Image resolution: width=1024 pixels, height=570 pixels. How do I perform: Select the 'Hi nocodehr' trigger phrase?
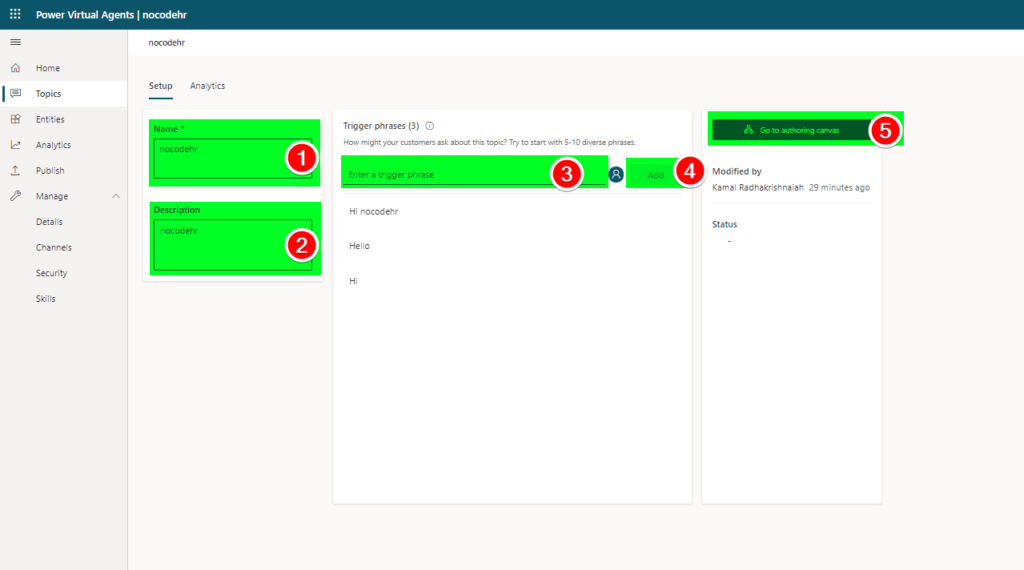(374, 212)
